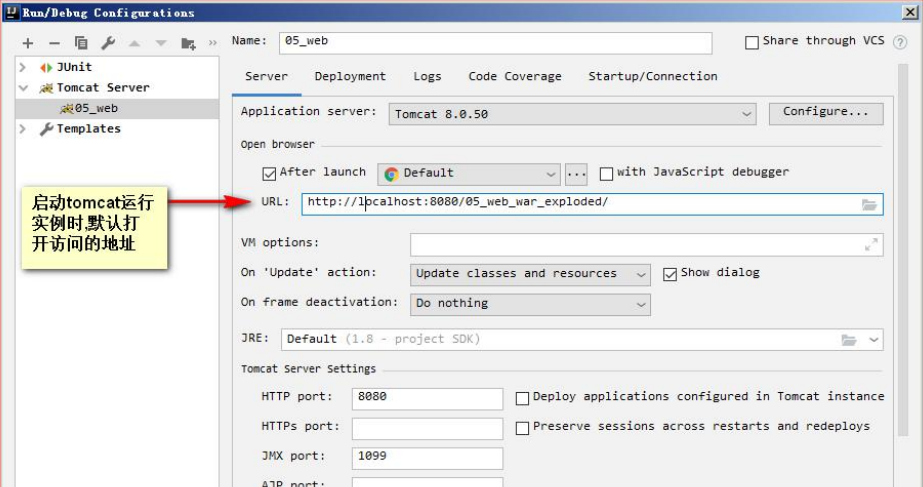This screenshot has height=487, width=923.
Task: Expand VM options field icon
Action: (871, 244)
